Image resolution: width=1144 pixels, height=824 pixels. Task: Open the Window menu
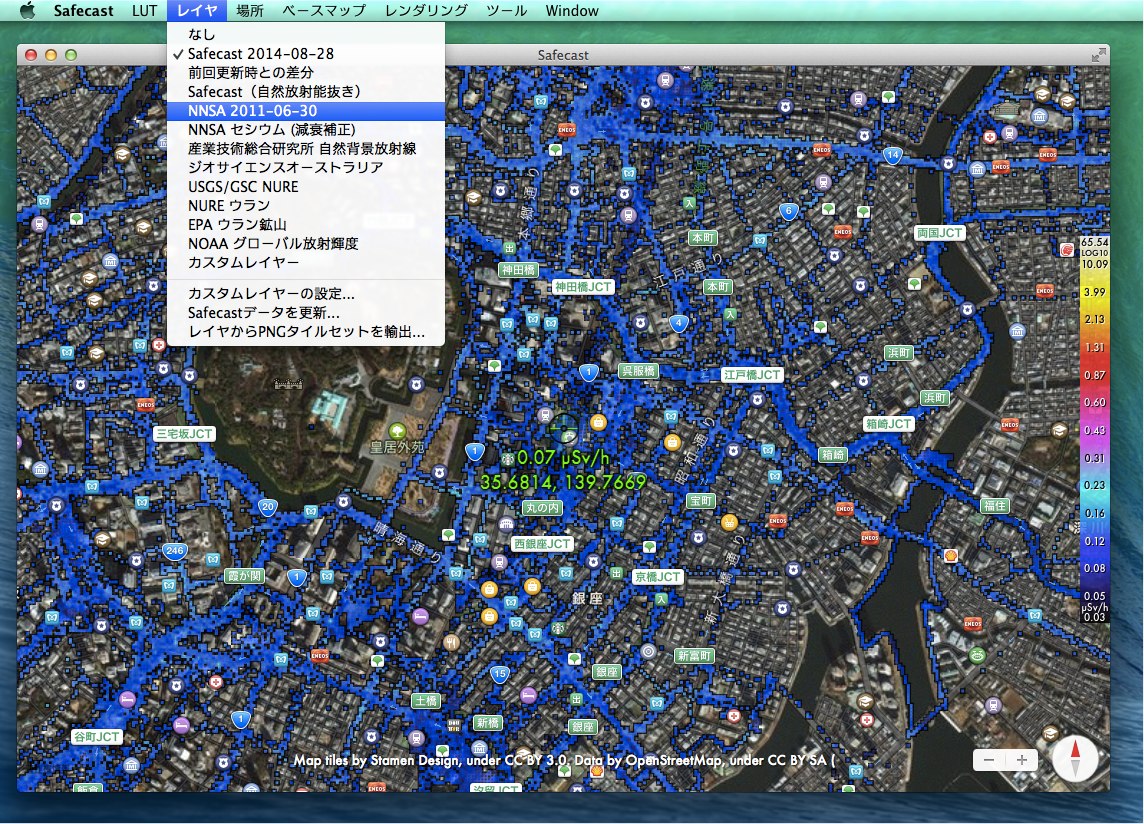(572, 10)
